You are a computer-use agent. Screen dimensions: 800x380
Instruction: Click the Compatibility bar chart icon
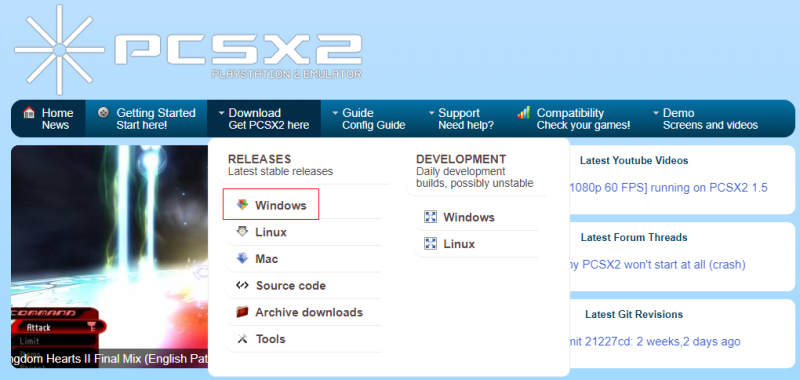click(x=523, y=113)
